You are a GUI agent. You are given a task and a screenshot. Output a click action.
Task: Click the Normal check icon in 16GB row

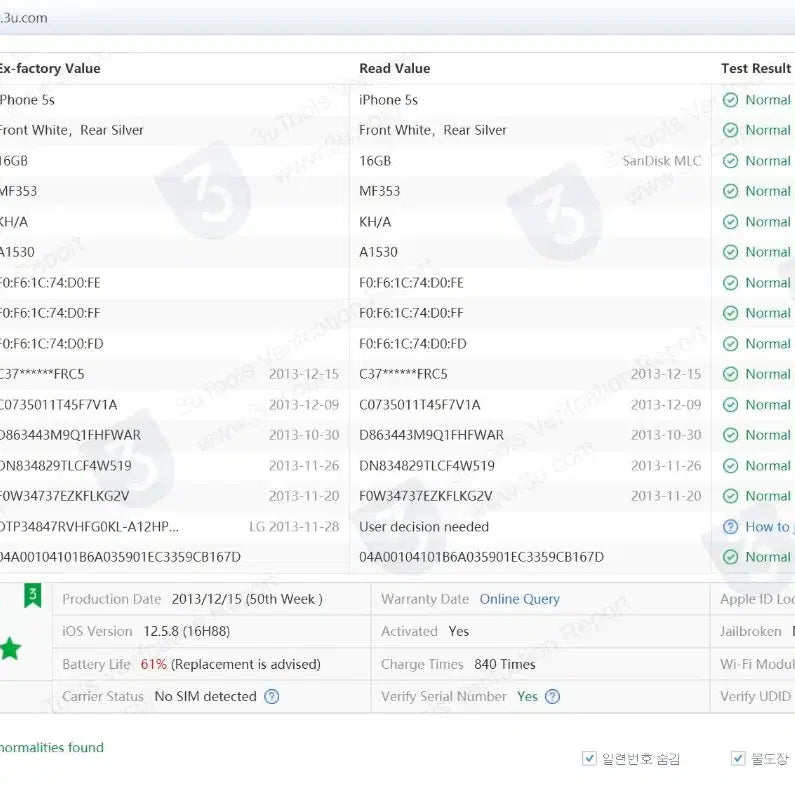point(730,161)
